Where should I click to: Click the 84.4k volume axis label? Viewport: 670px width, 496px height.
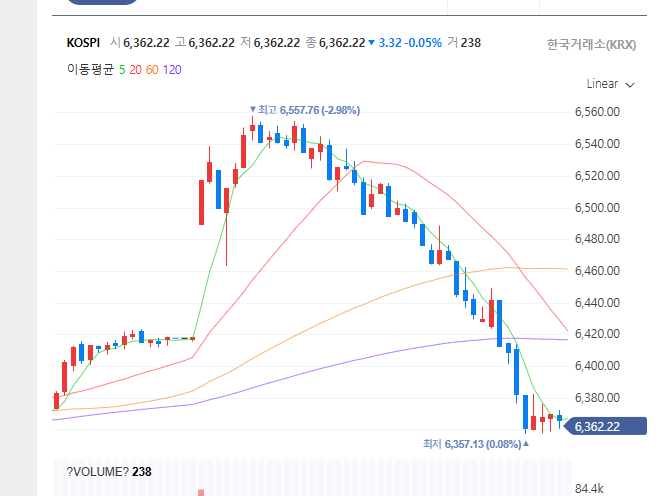pos(590,488)
